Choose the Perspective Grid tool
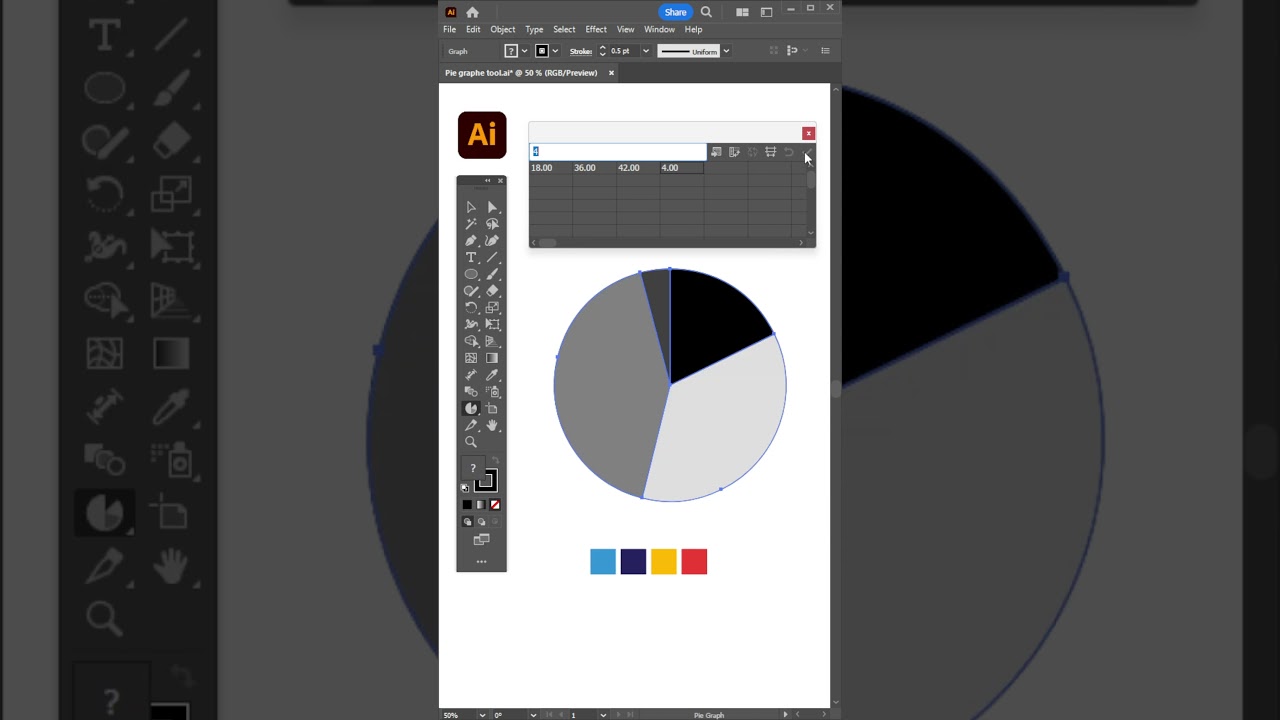This screenshot has width=1280, height=720. [x=492, y=341]
